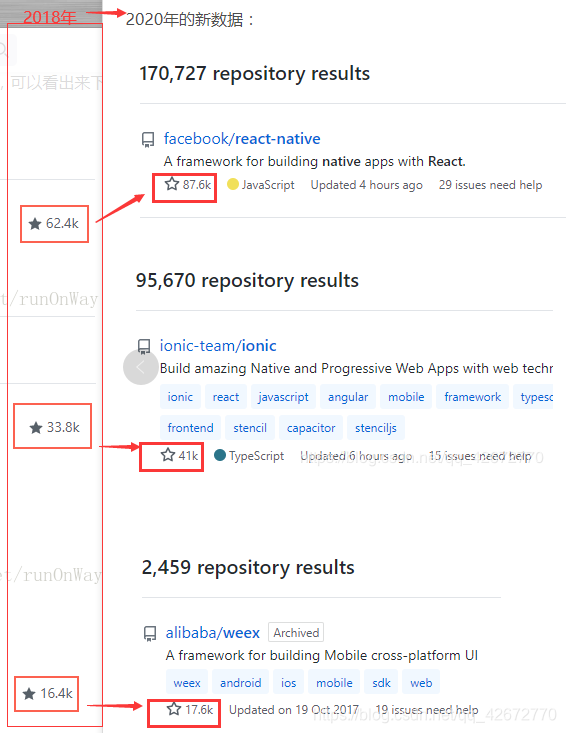The width and height of the screenshot is (566, 733).
Task: Select the 'frontend' topic tag
Action: click(190, 428)
